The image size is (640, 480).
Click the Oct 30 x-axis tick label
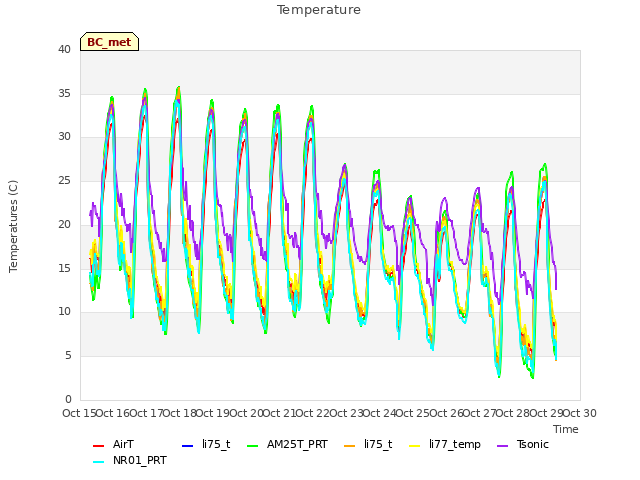point(580,413)
